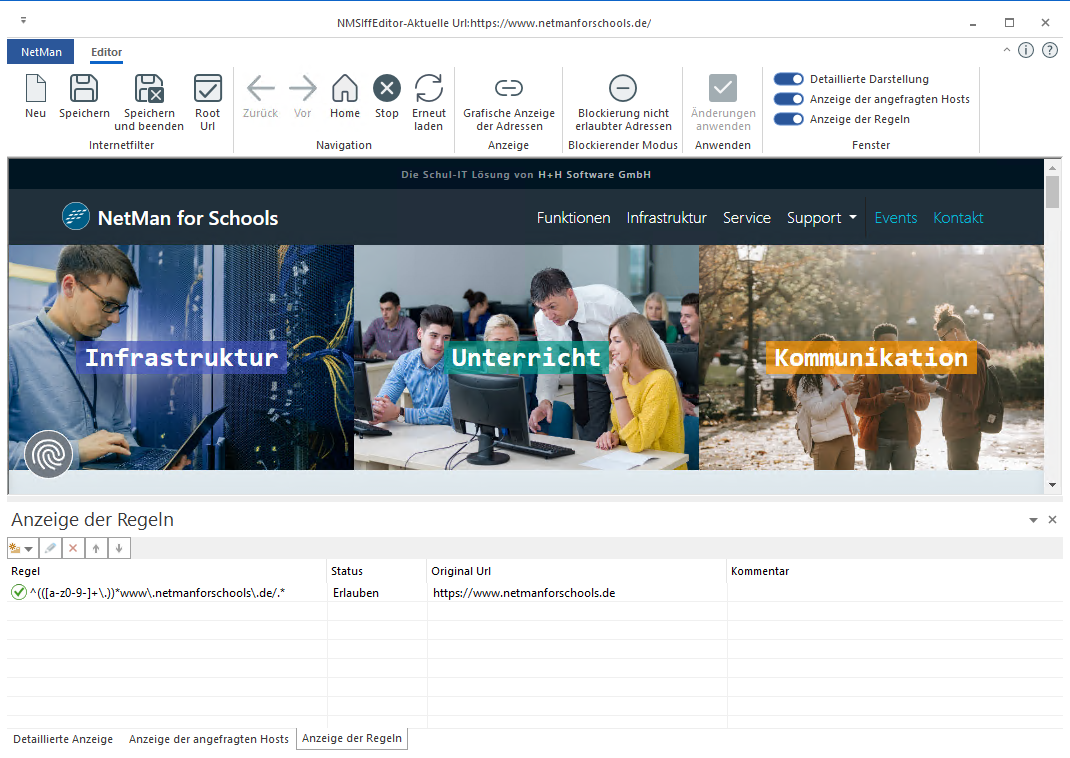Viewport: 1070px width, 758px height.
Task: Open the add rule dropdown arrow
Action: 29,549
